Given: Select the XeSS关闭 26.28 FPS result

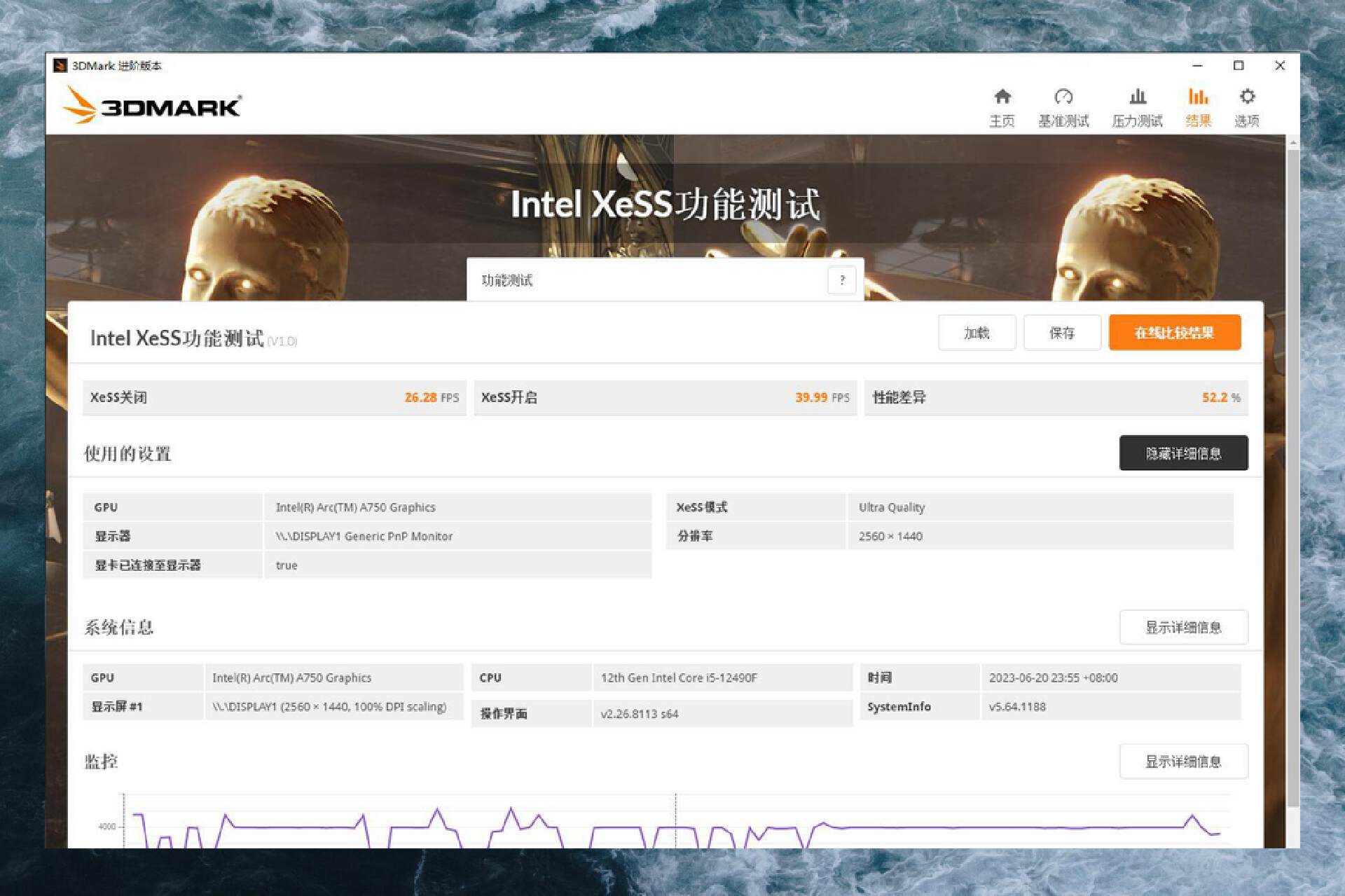Looking at the screenshot, I should (275, 397).
